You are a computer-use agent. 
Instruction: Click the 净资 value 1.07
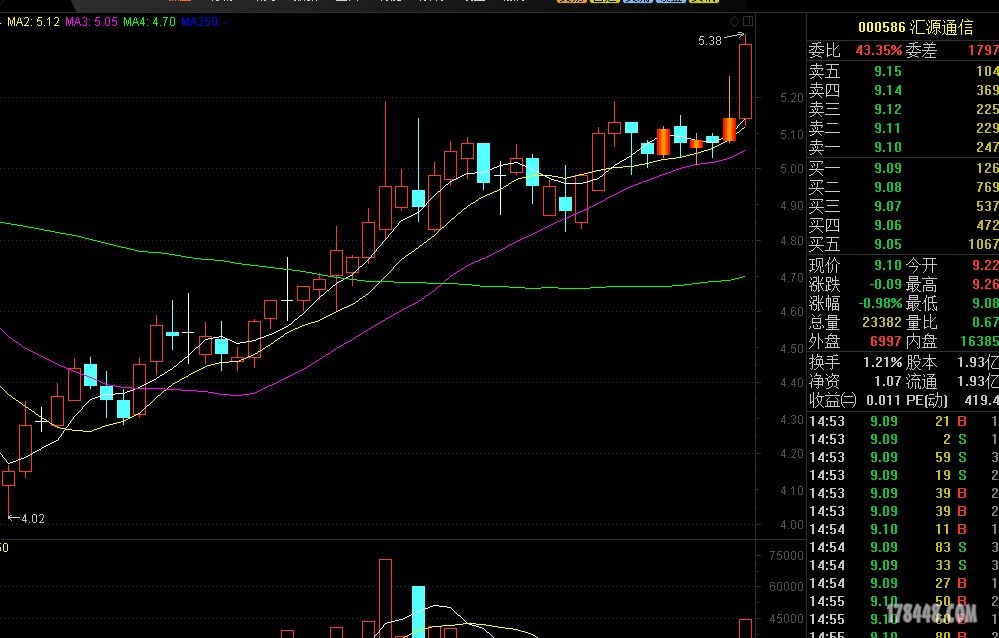[888, 382]
